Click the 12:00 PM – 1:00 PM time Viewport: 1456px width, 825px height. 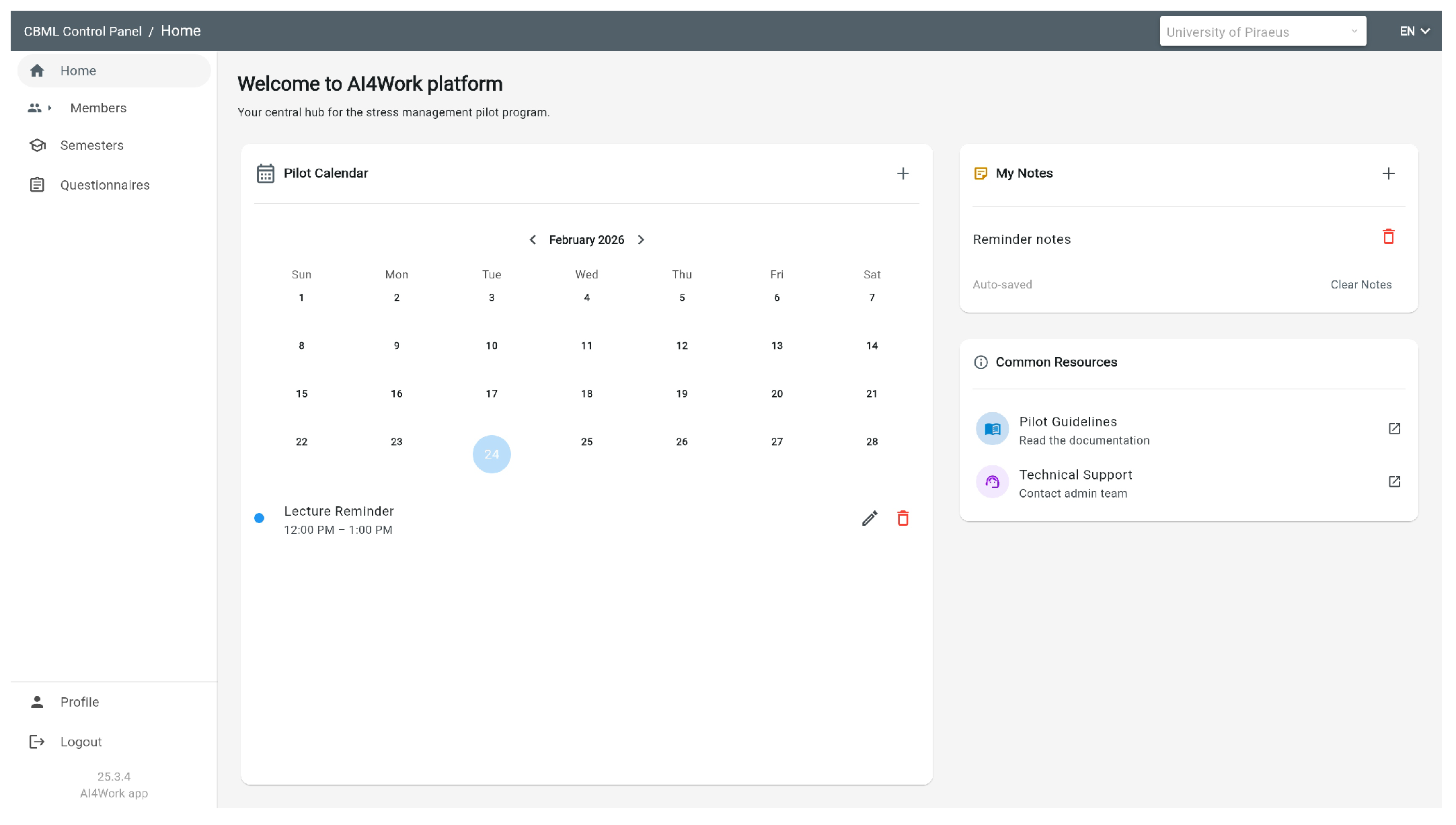click(338, 530)
